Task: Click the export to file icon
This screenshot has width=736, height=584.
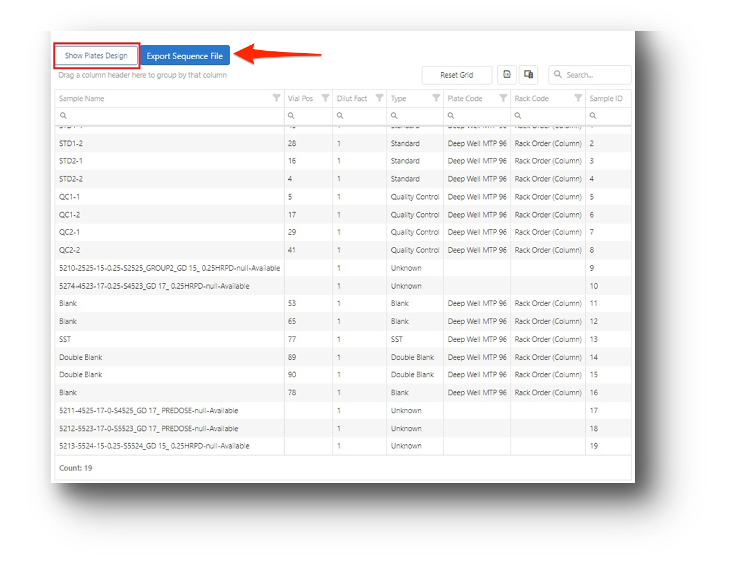Action: [507, 75]
